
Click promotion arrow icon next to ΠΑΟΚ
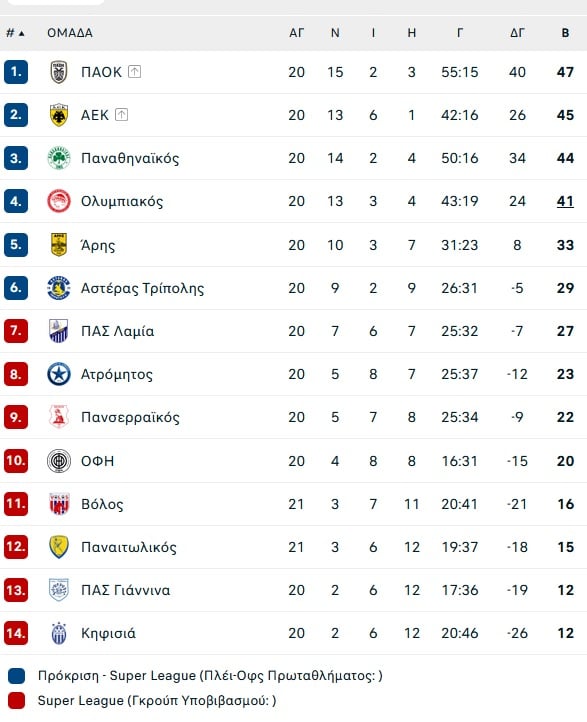click(x=134, y=72)
